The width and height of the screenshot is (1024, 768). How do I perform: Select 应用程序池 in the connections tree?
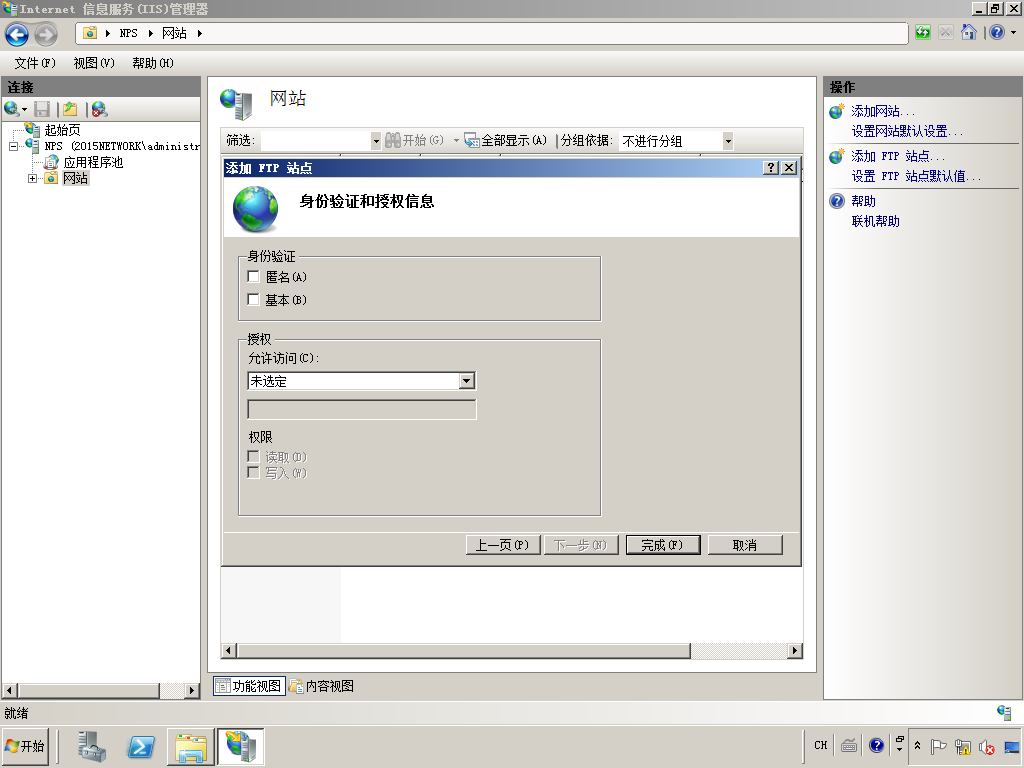(x=93, y=162)
